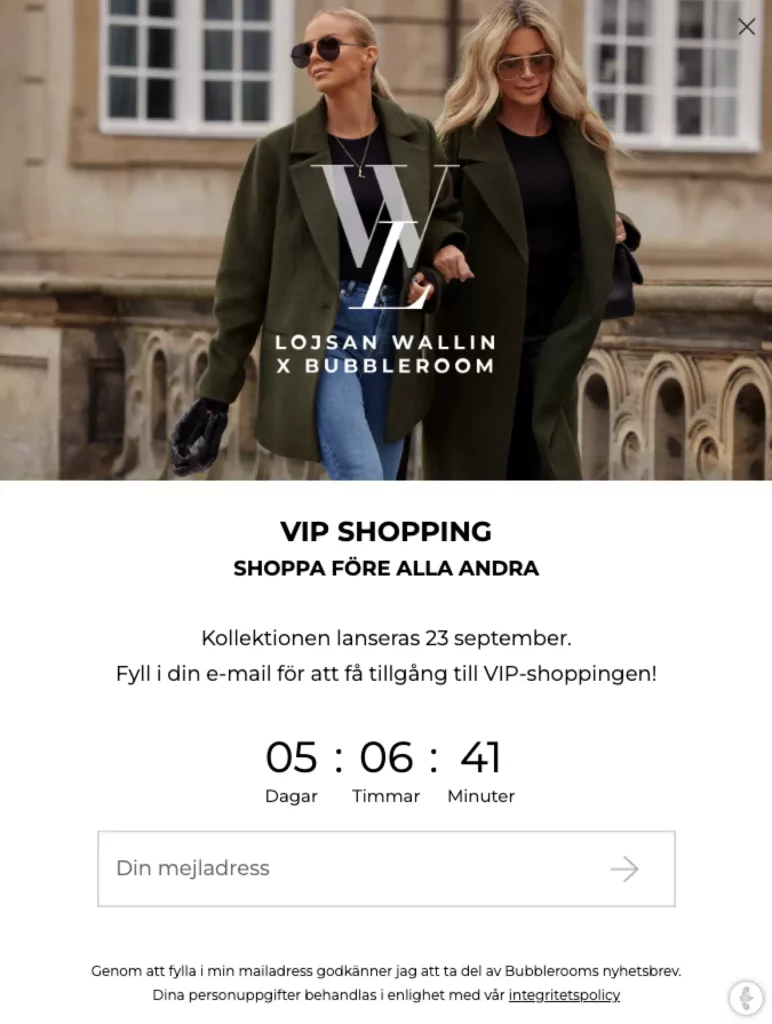Click the countdown hours value 06
The image size is (772, 1024).
[386, 758]
